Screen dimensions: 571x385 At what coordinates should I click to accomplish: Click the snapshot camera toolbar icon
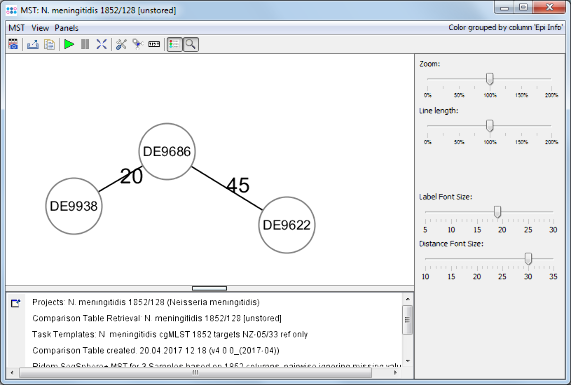tap(13, 44)
